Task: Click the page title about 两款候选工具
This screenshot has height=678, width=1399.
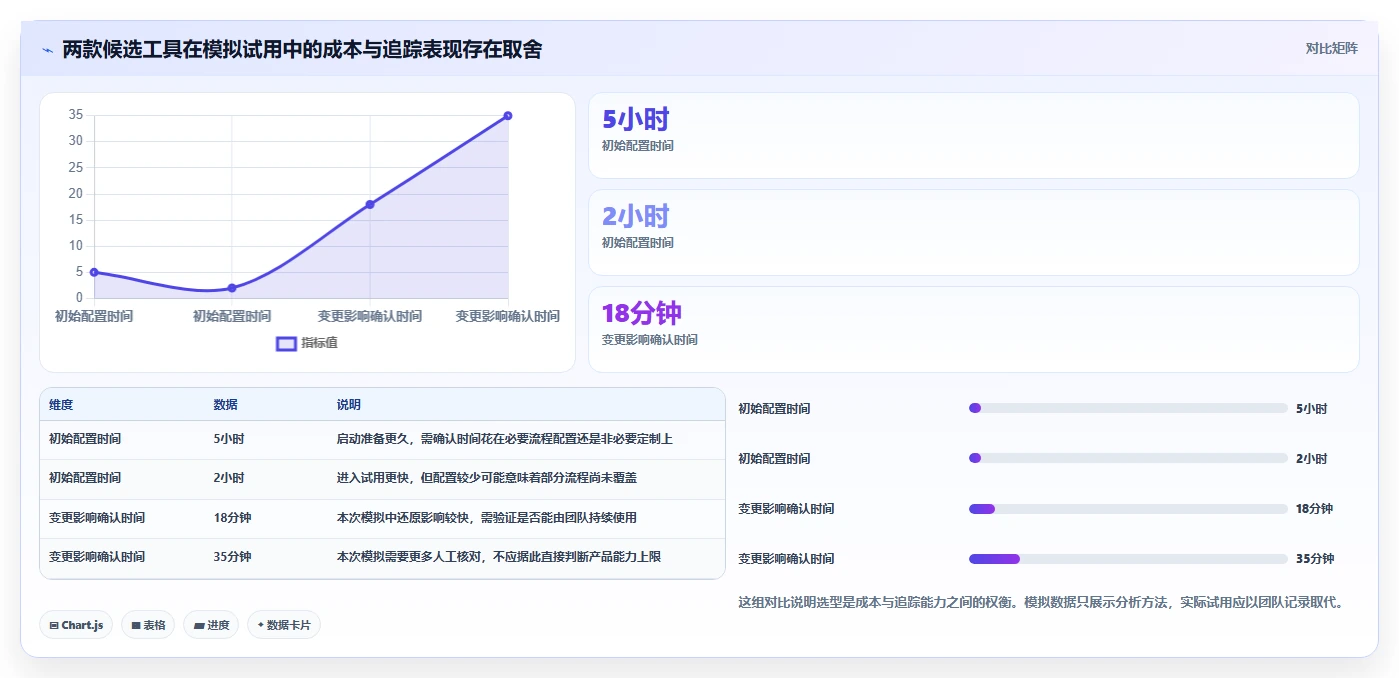Action: (x=302, y=49)
